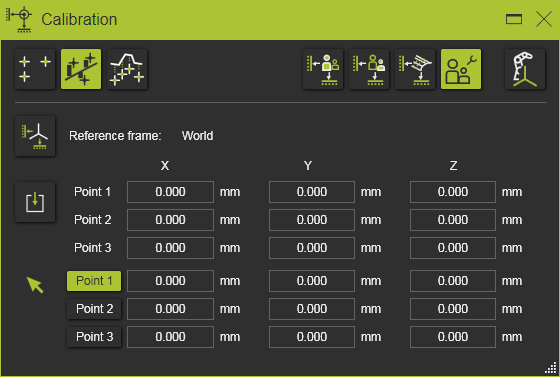Click the top Point 2 Y field
This screenshot has width=560, height=377.
point(312,220)
